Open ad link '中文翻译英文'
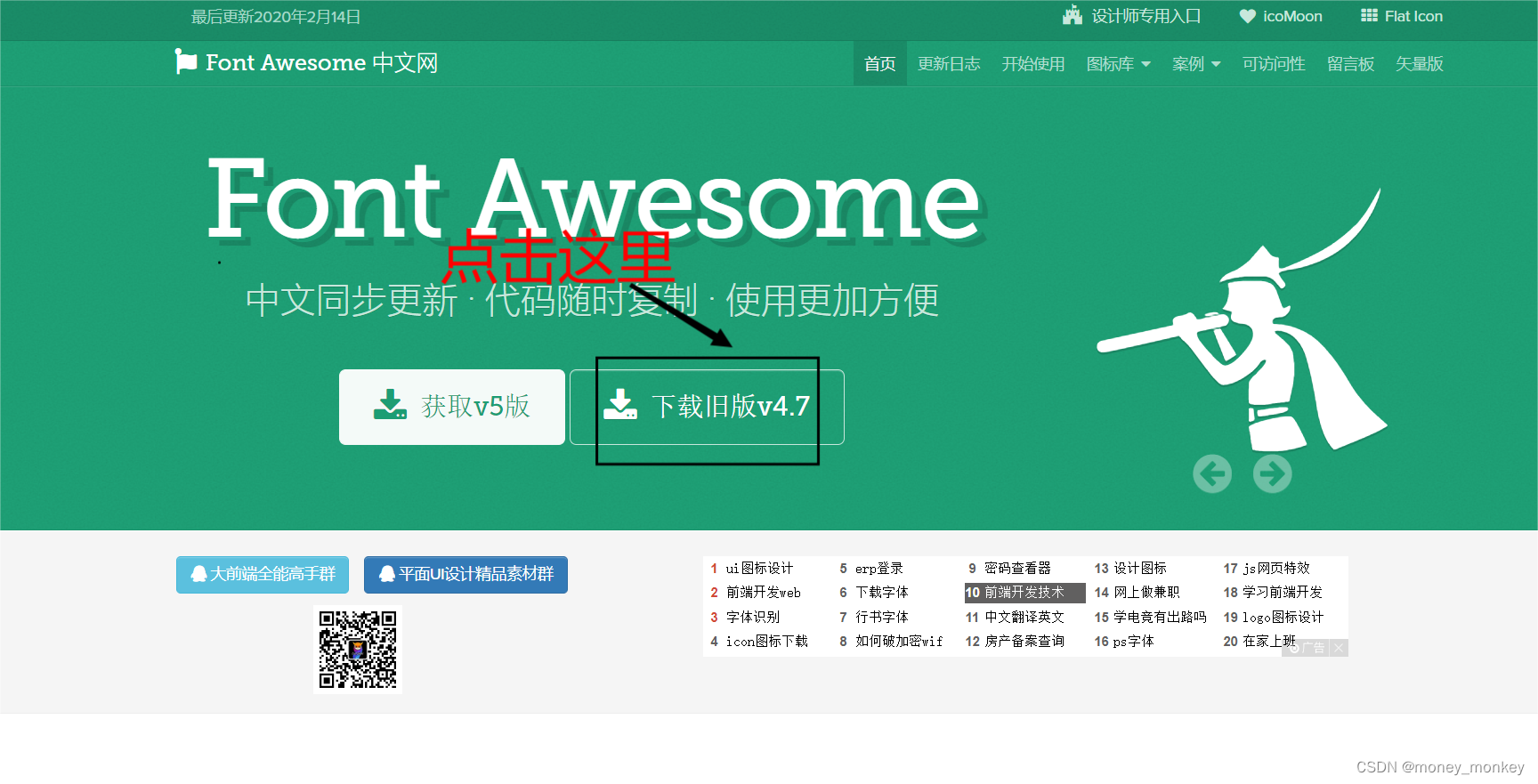The image size is (1538, 784). 1024,617
